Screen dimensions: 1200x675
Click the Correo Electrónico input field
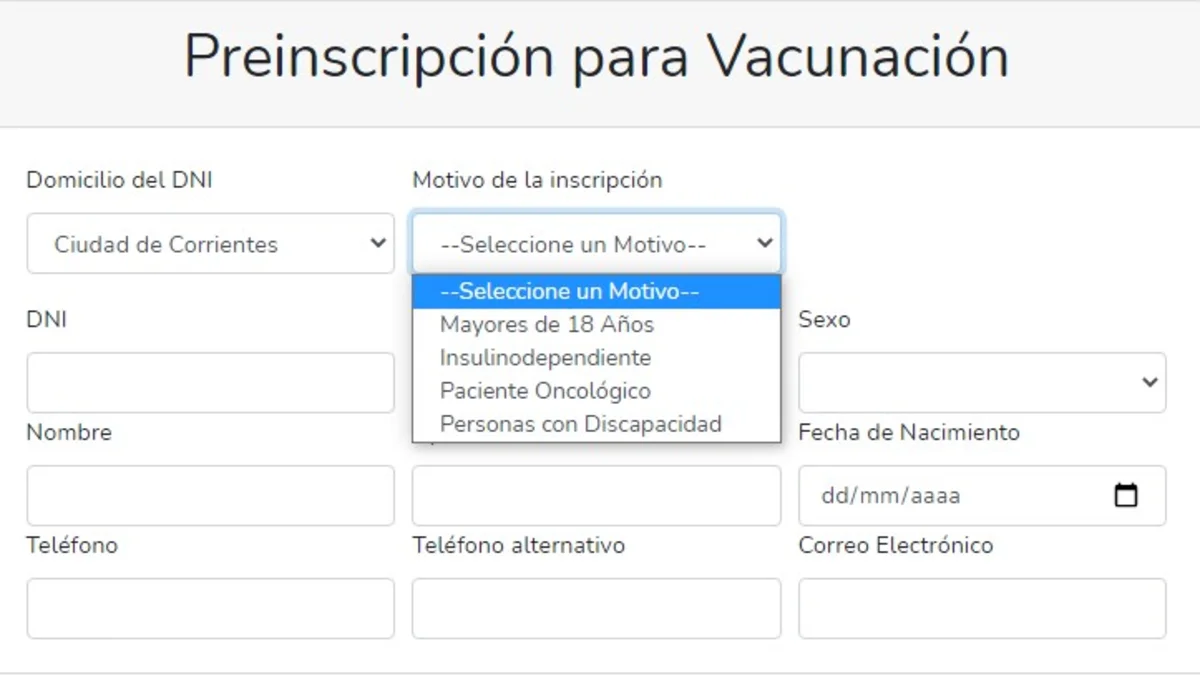(982, 608)
